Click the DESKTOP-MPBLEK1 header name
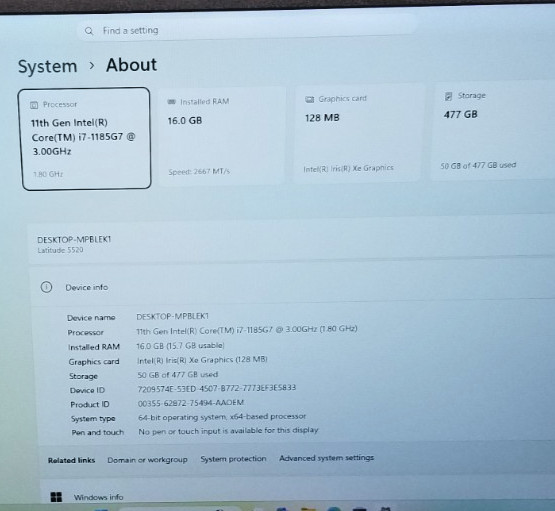555x511 pixels. coord(74,240)
